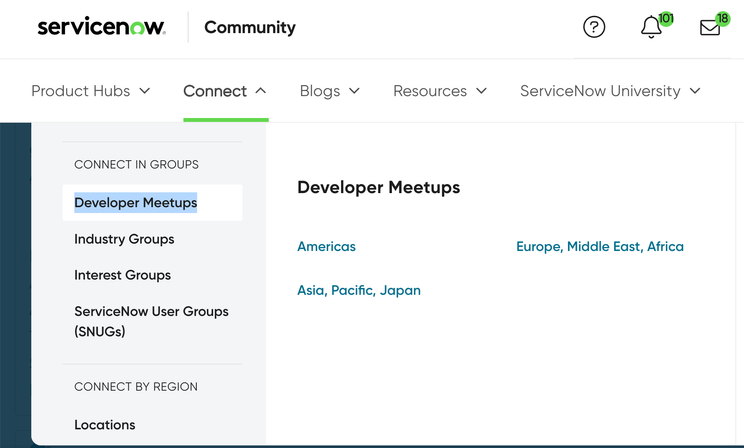
Task: Select ServiceNow User Groups (SNUGs)
Action: 151,321
